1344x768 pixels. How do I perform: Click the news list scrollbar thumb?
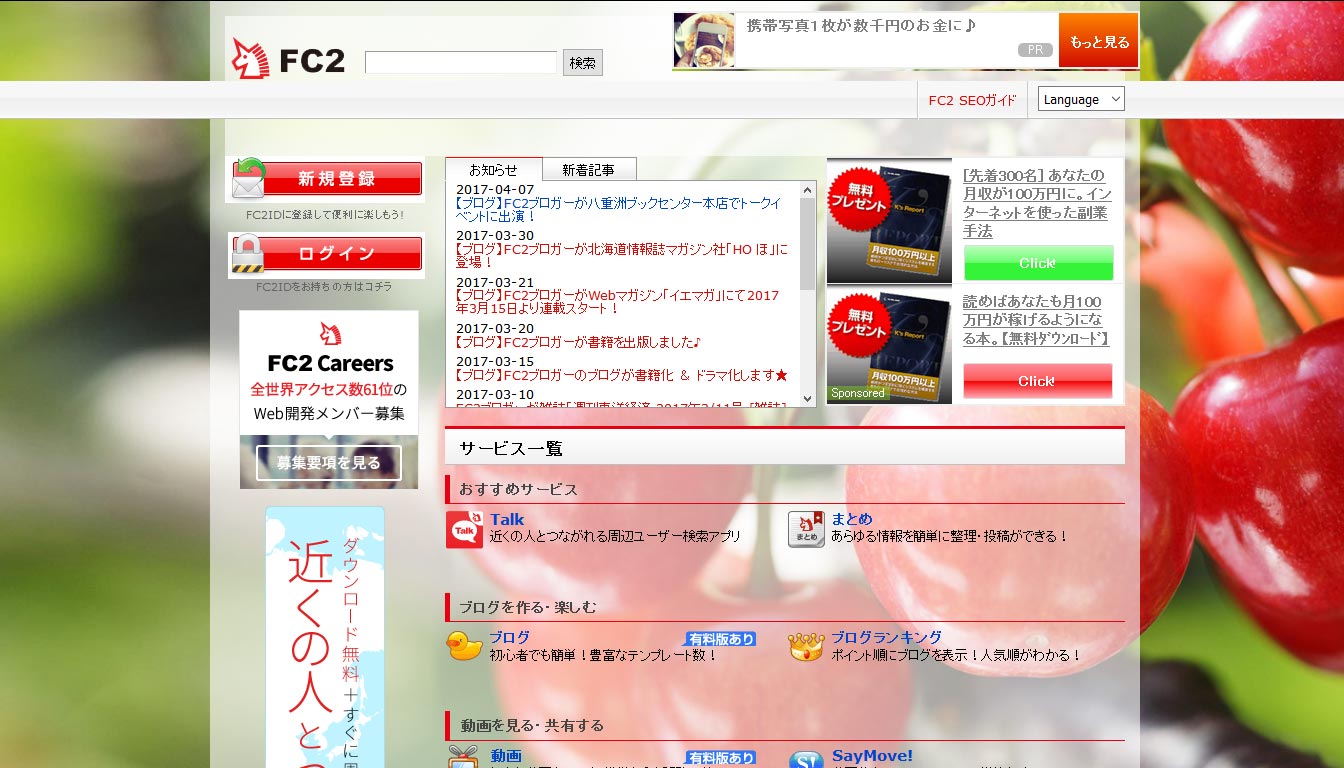click(808, 243)
